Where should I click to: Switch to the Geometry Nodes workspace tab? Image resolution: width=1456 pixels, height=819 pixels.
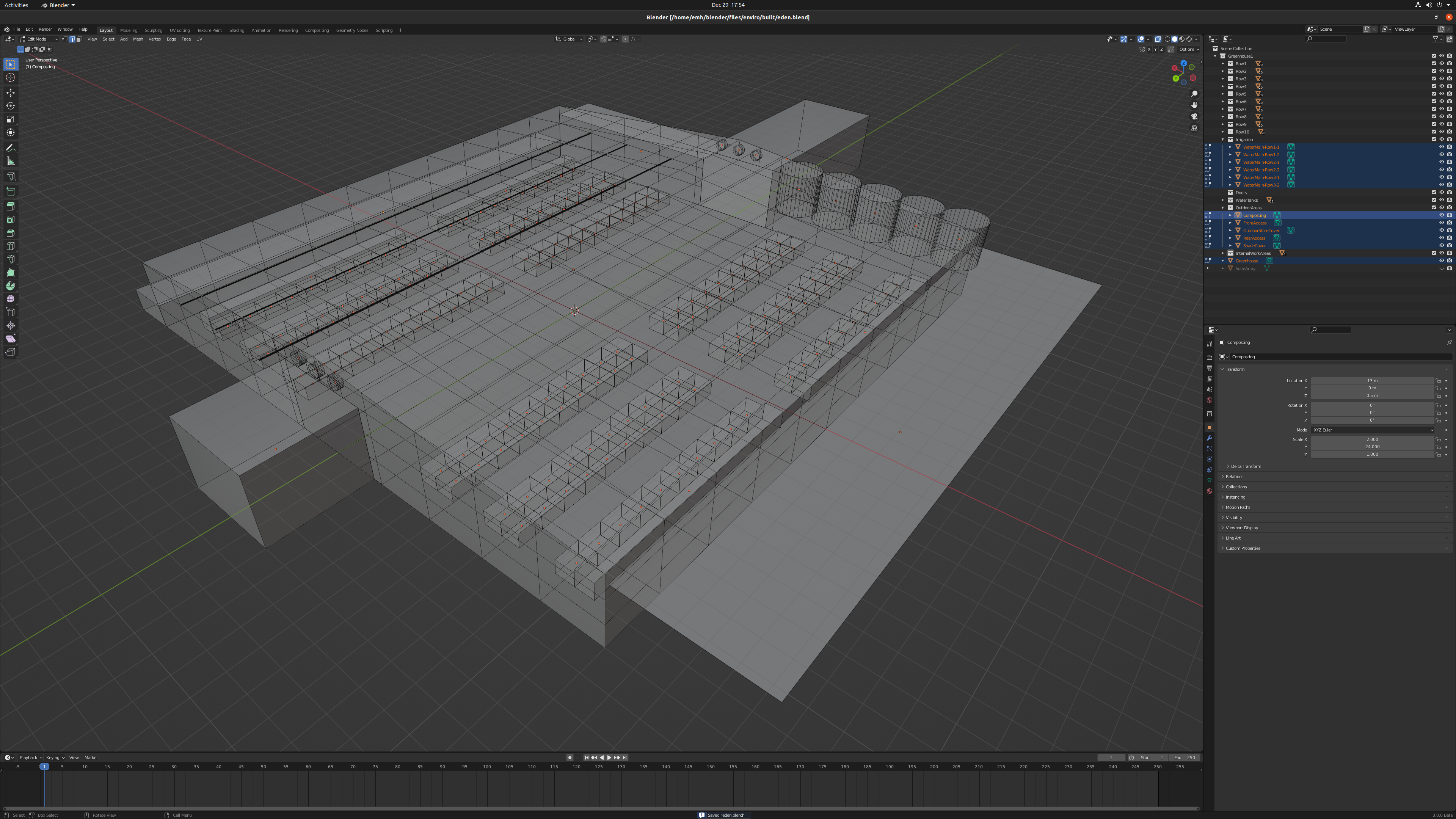tap(352, 30)
